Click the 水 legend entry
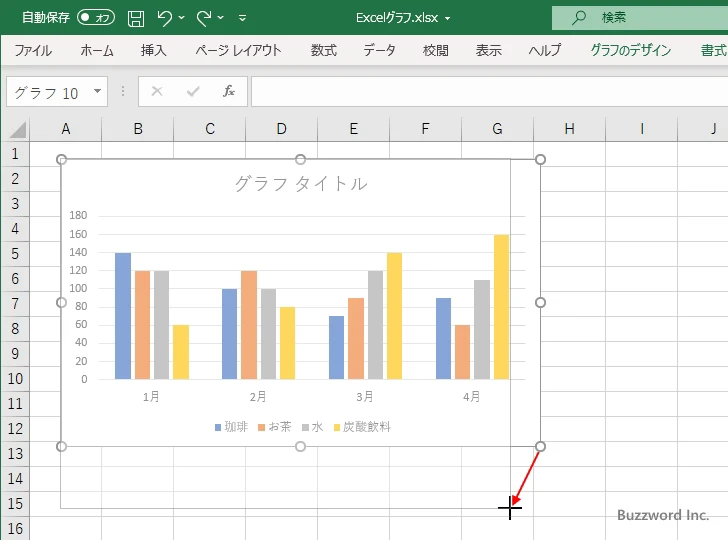The height and width of the screenshot is (540, 728). [x=312, y=427]
